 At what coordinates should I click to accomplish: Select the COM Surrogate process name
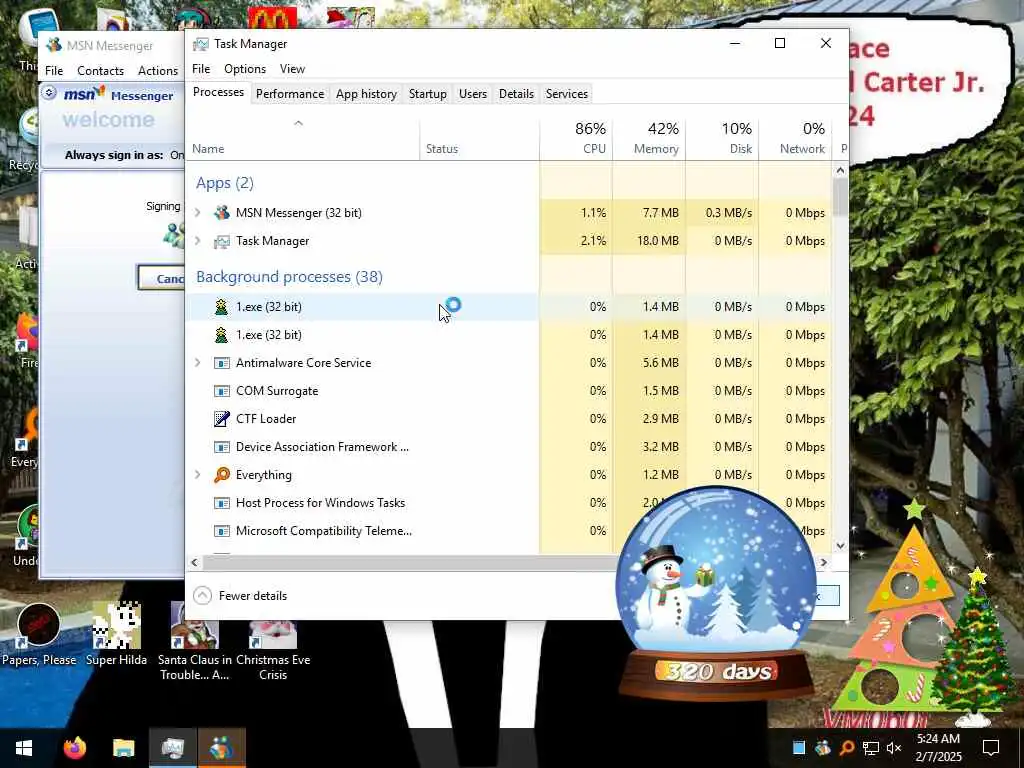[277, 391]
